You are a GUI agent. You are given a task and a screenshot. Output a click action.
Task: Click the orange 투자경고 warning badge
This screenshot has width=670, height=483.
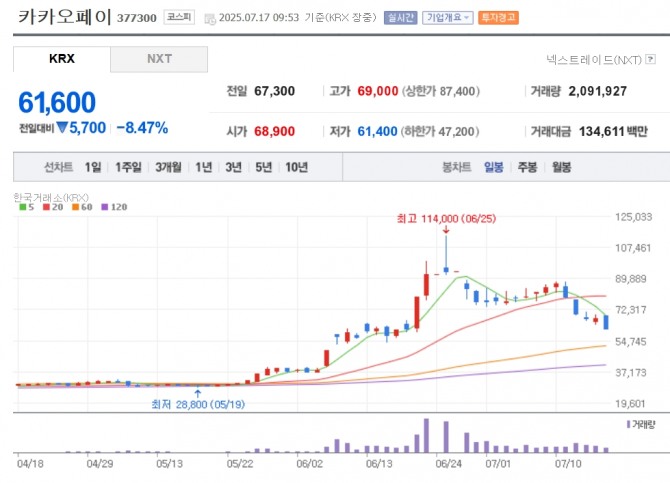click(x=498, y=18)
